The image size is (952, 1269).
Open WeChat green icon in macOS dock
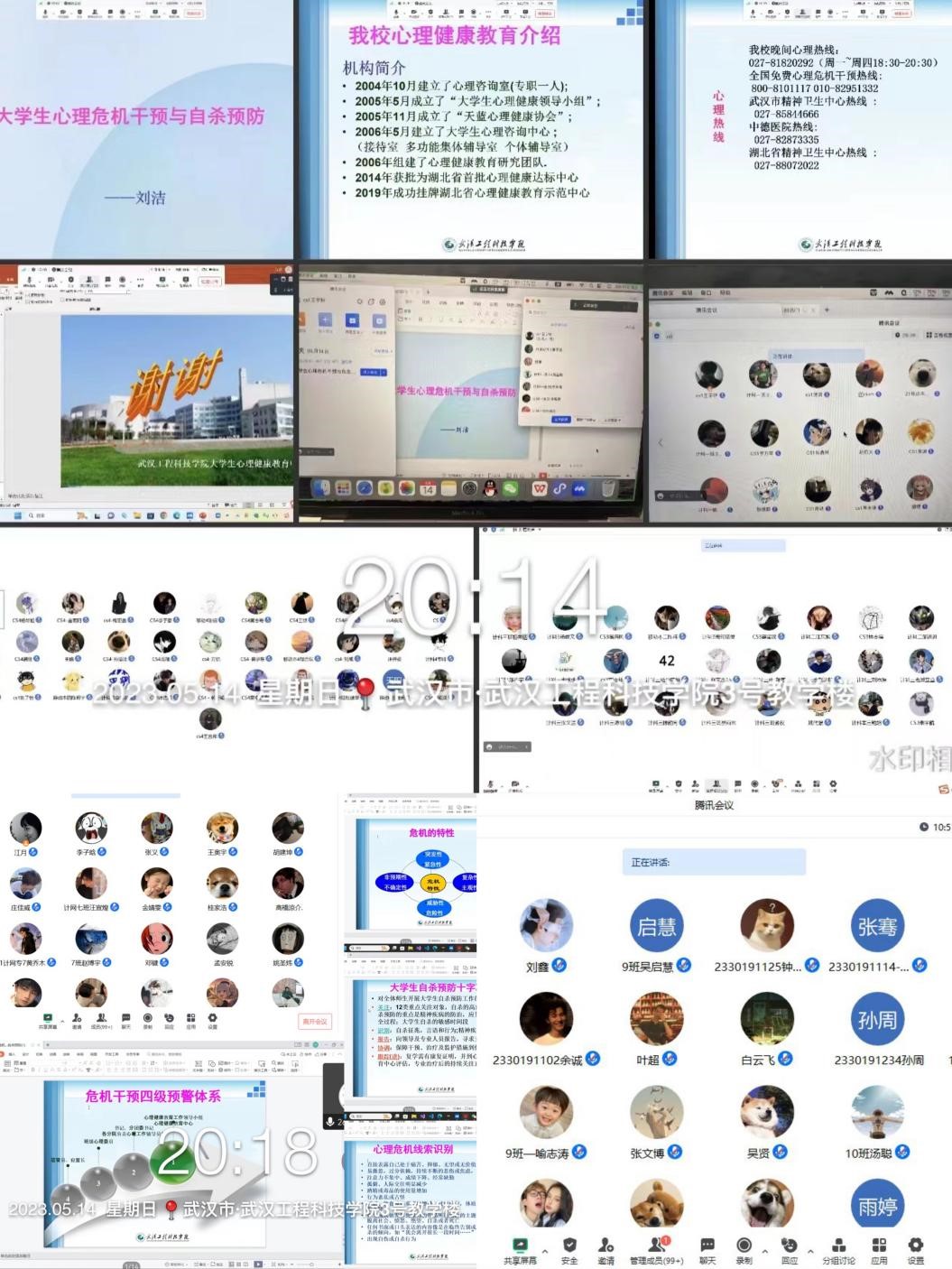[x=511, y=488]
